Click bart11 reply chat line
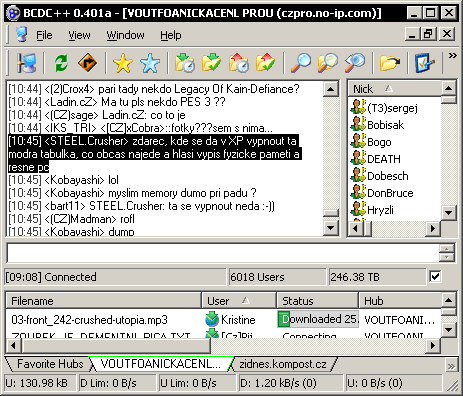The image size is (463, 396). click(141, 206)
